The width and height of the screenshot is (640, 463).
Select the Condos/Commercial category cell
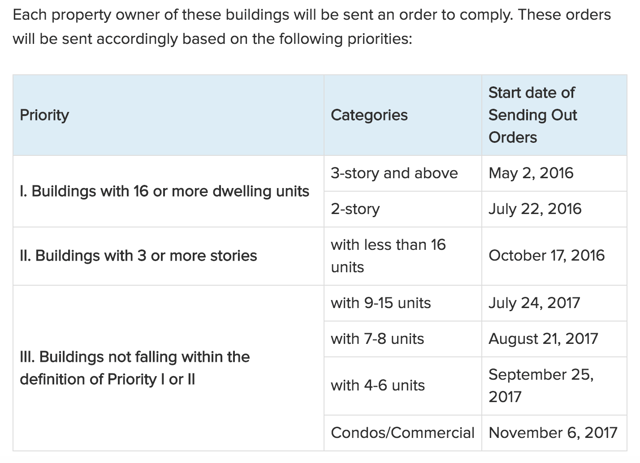tap(402, 433)
